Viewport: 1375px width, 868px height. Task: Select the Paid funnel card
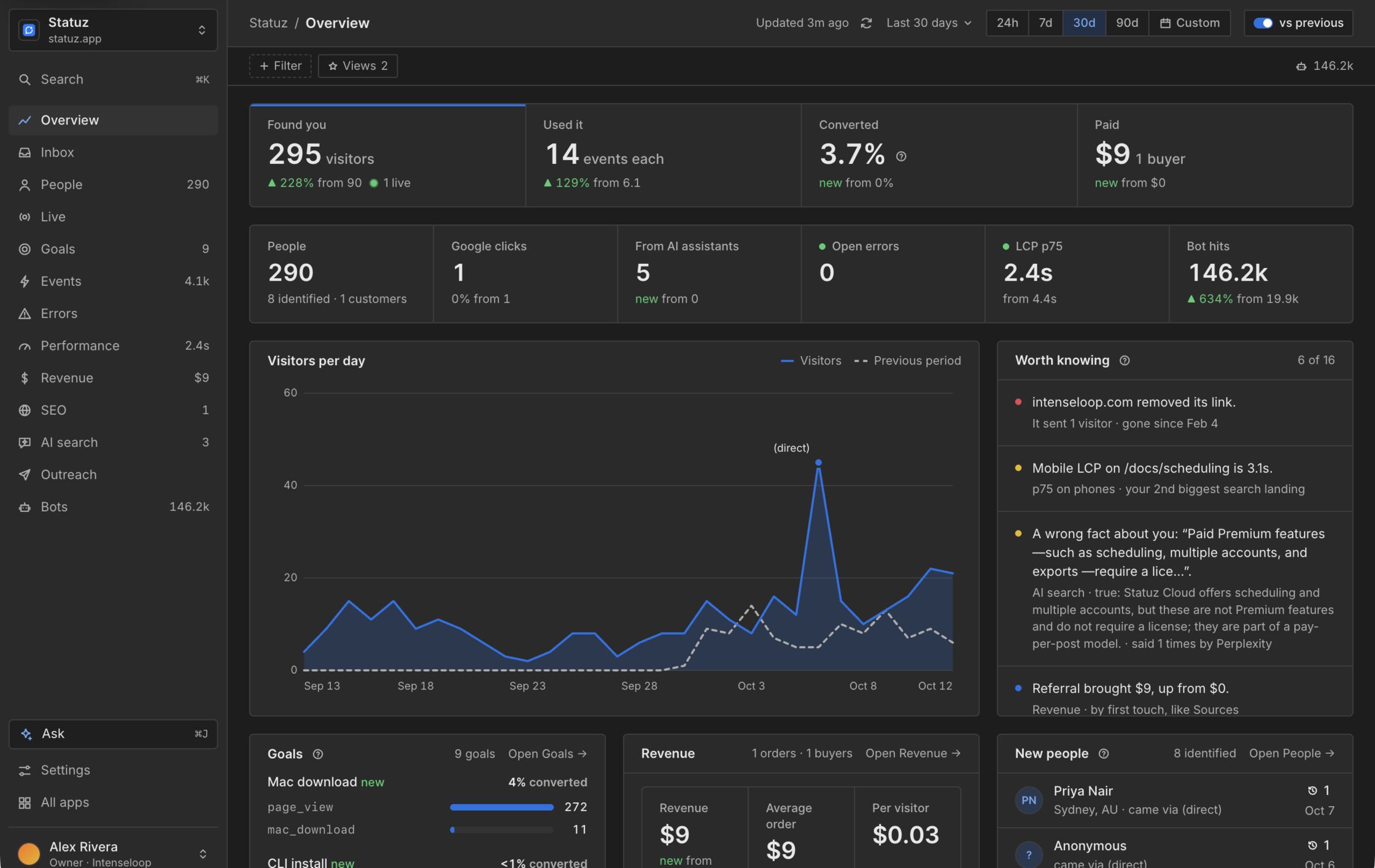click(x=1215, y=155)
